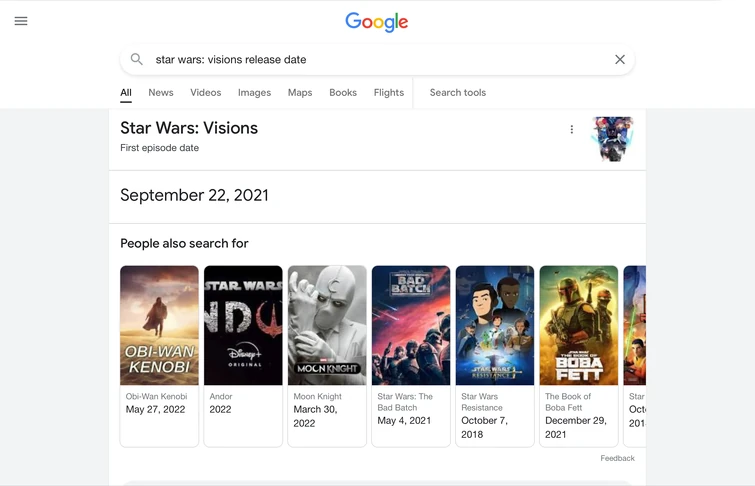Open the Obi-Wan Kenobi poster

tap(159, 325)
